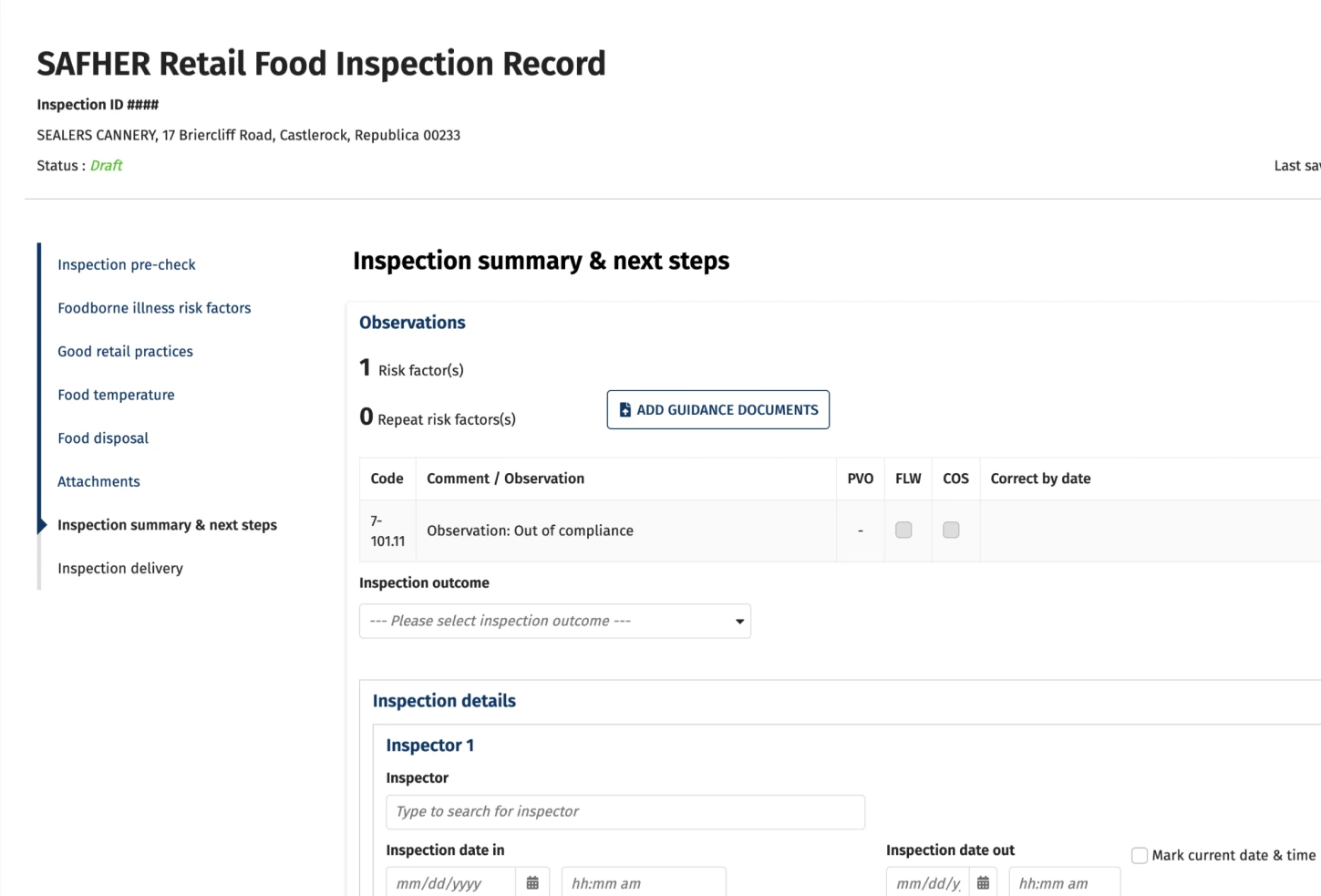Open the inspection outcome dropdown
The height and width of the screenshot is (896, 1321).
[x=554, y=621]
